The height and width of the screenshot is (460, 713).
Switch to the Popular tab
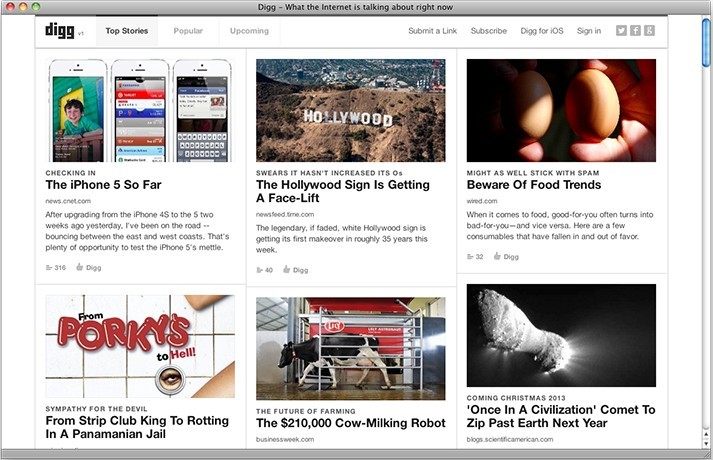[x=188, y=31]
